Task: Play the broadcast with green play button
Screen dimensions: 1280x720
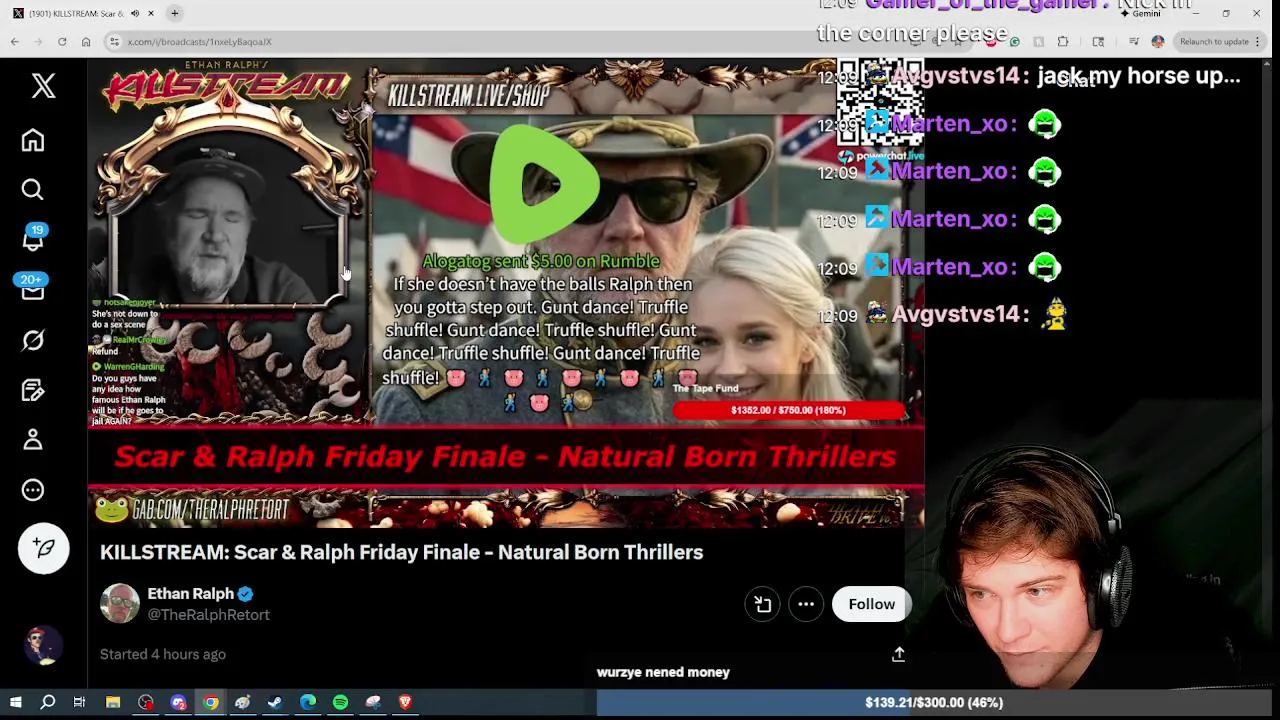Action: click(544, 183)
